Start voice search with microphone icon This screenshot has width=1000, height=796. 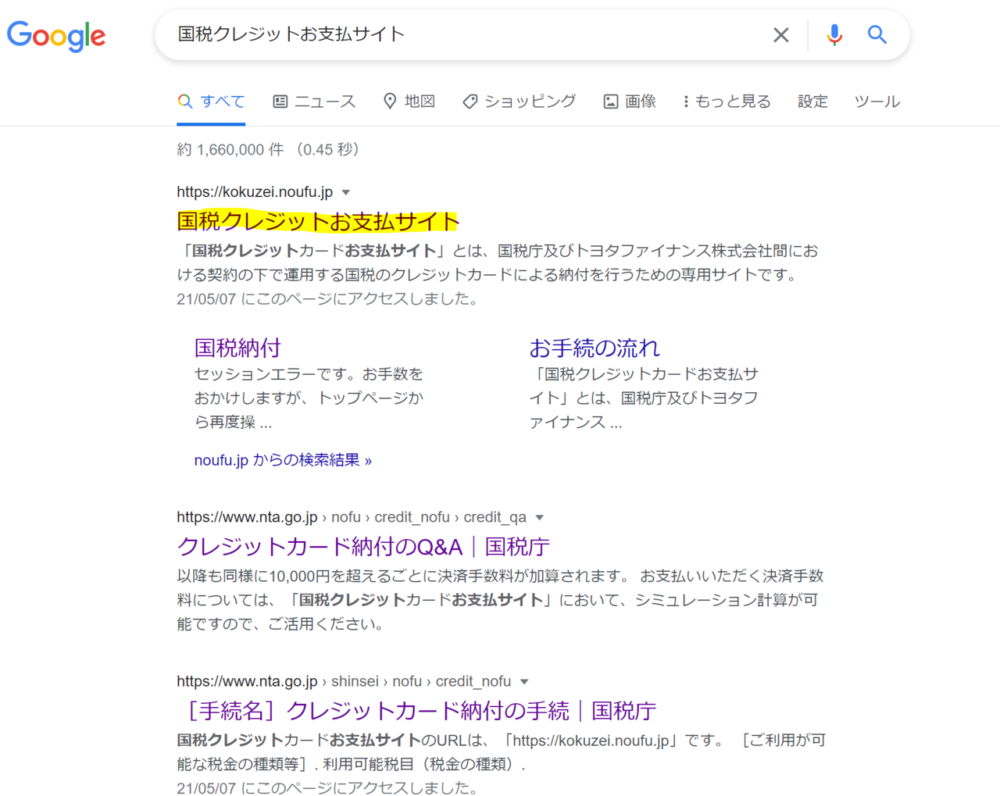click(834, 34)
